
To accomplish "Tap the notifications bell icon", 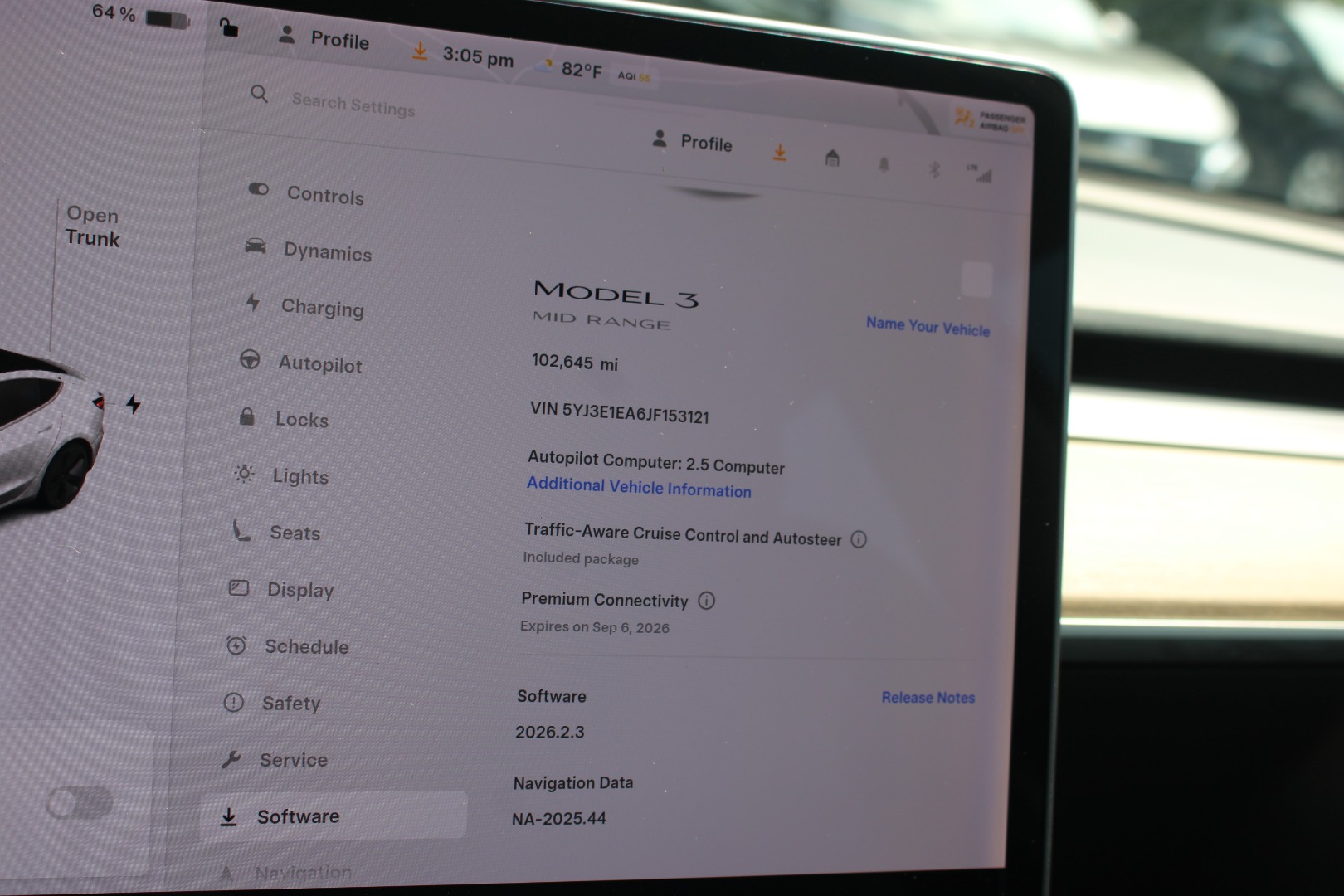I will pos(884,164).
